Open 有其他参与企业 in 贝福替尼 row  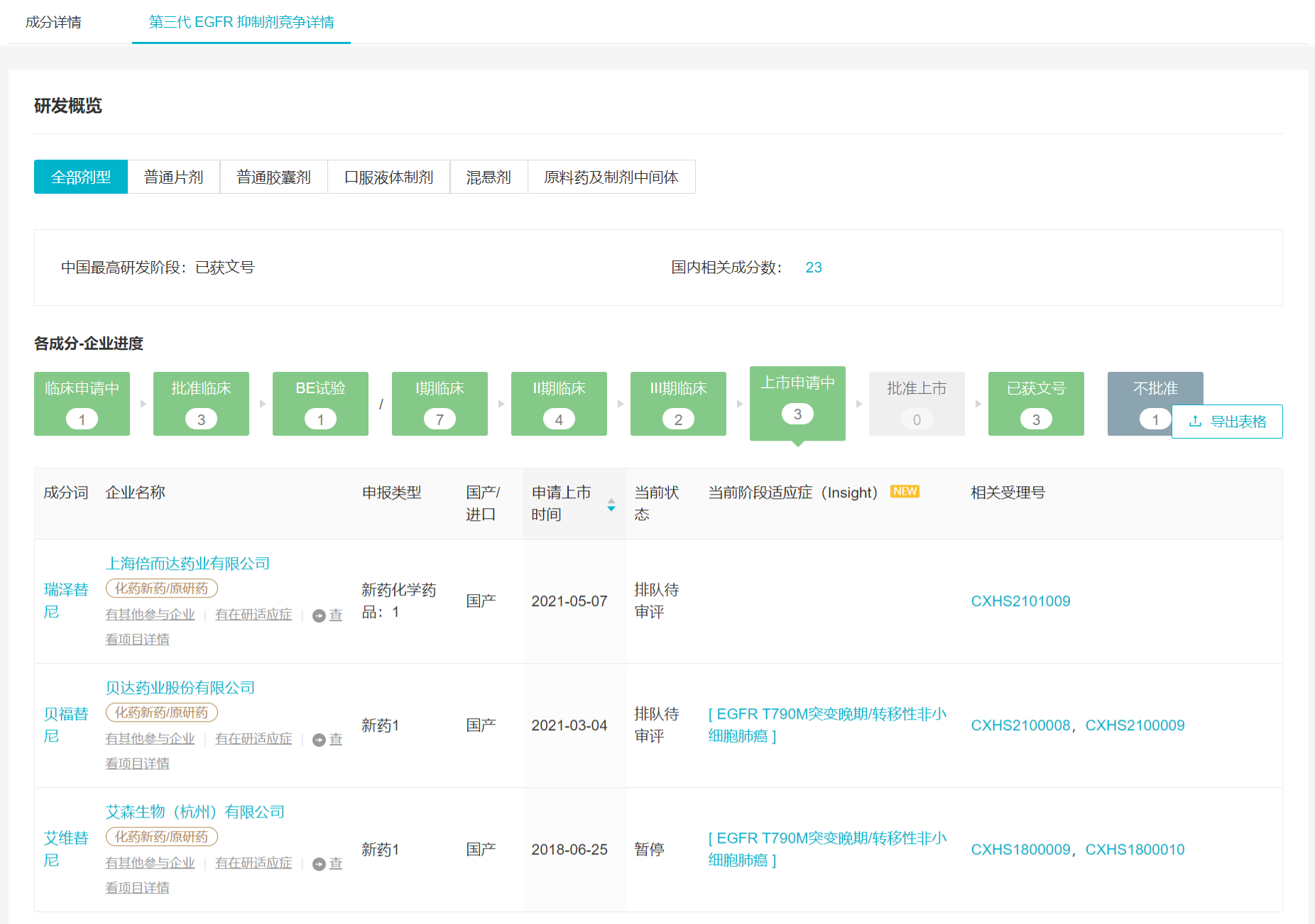150,739
